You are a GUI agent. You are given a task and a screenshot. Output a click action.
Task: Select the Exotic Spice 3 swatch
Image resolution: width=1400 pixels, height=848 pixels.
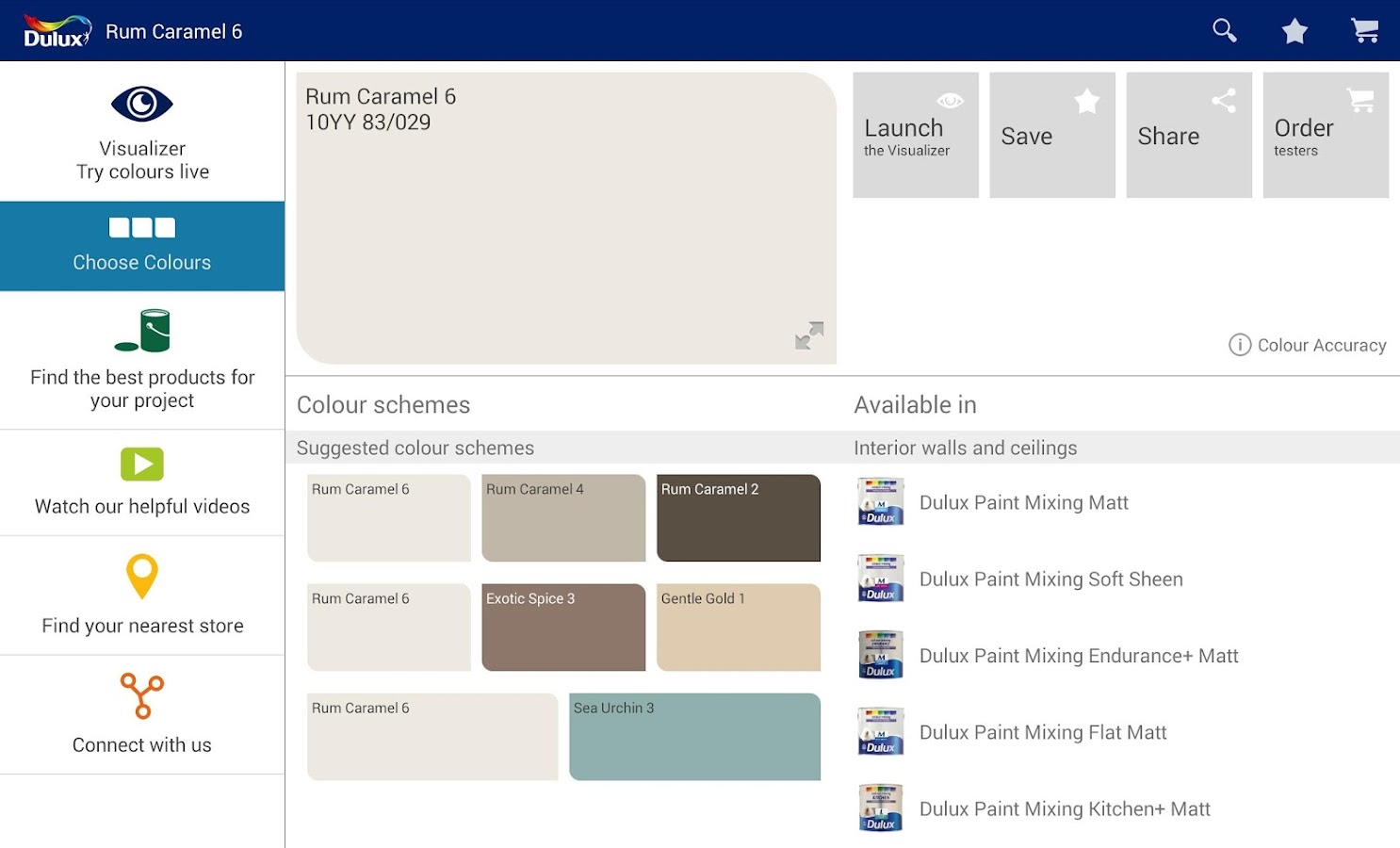coord(562,628)
